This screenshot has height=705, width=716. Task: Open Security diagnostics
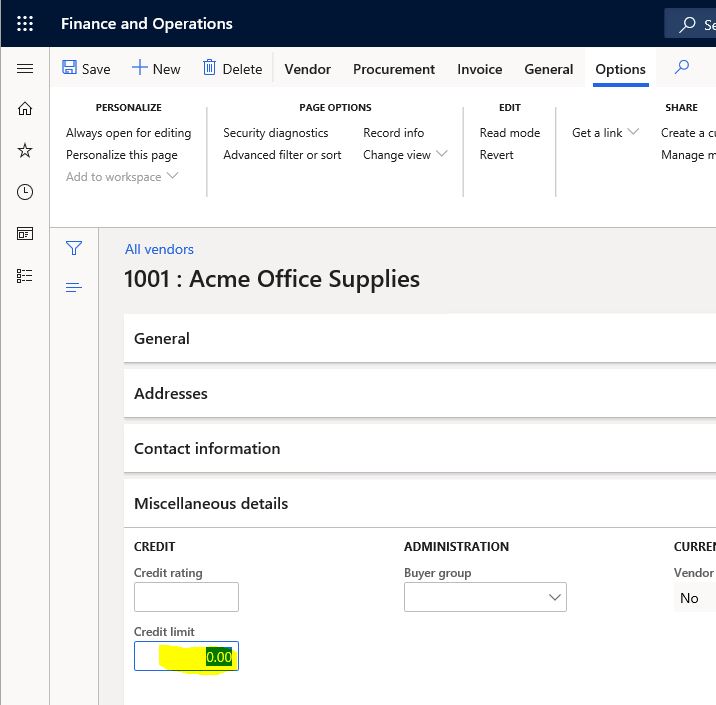pyautogui.click(x=275, y=133)
